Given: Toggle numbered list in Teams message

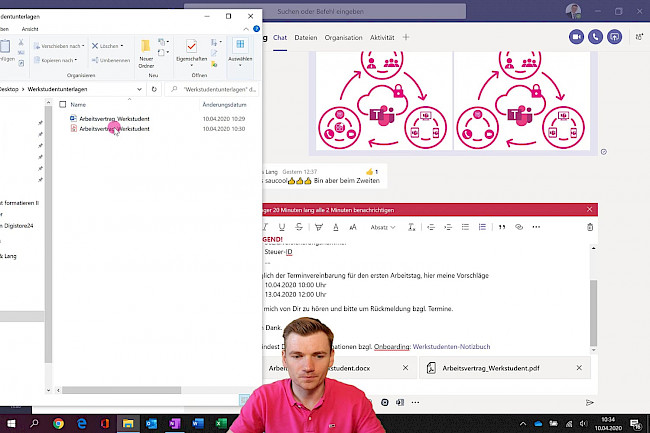Looking at the screenshot, I should click(x=482, y=227).
